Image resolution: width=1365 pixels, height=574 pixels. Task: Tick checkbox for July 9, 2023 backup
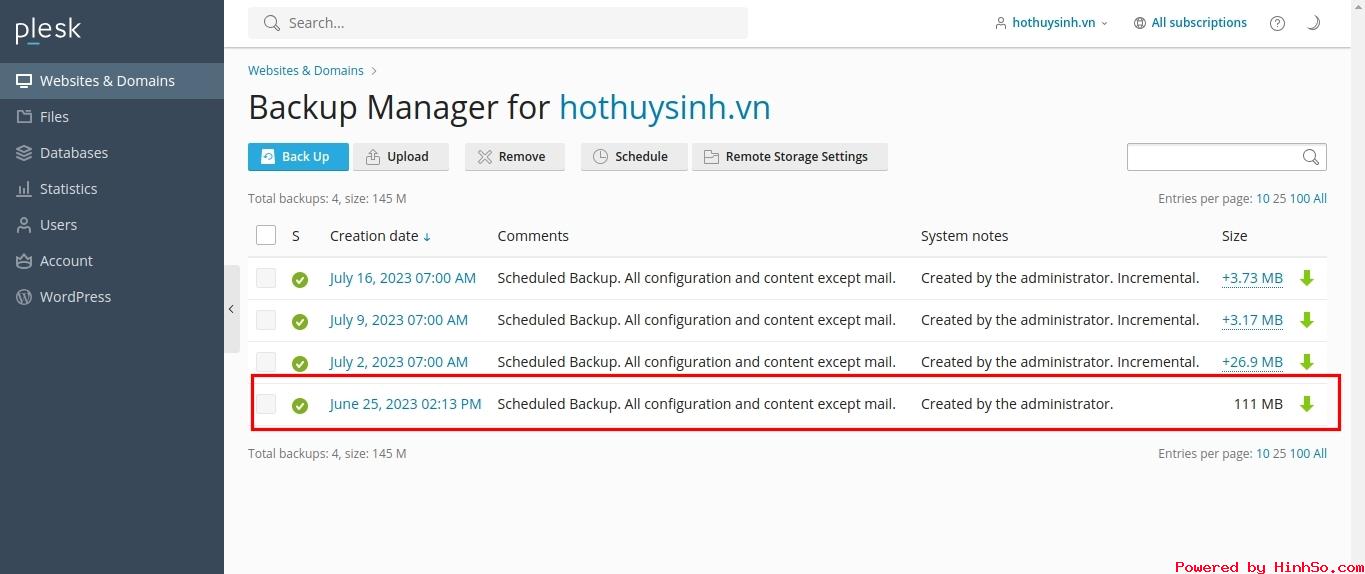click(266, 320)
